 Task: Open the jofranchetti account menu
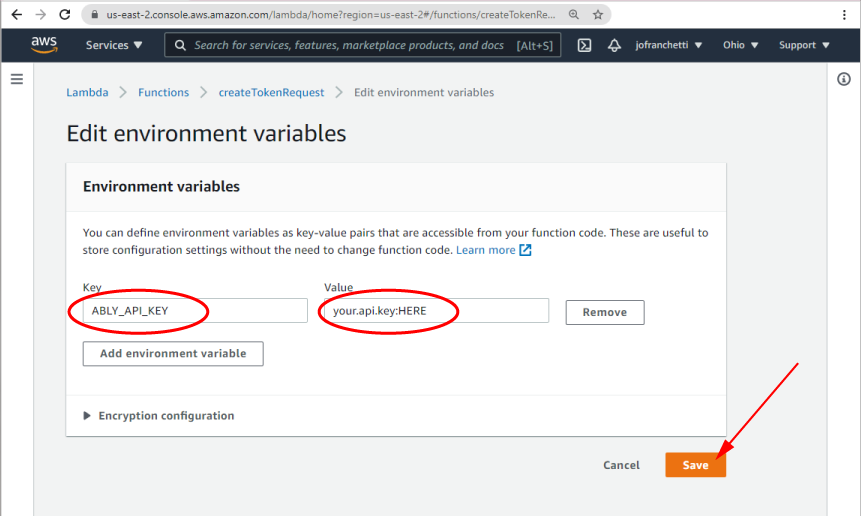(x=669, y=45)
